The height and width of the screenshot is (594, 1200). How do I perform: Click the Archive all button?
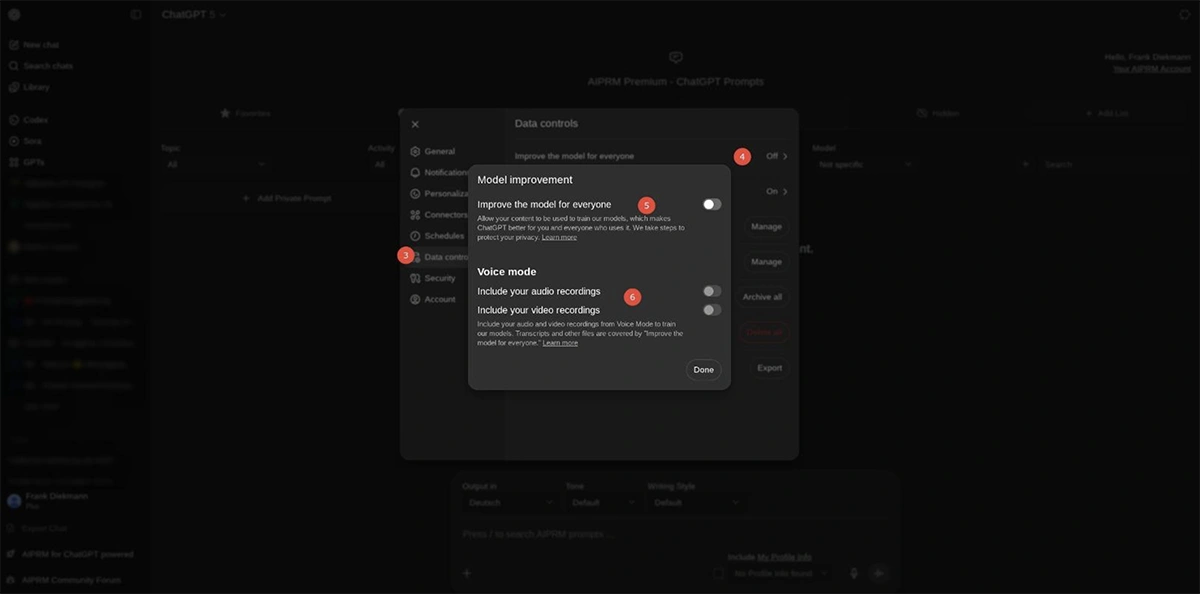(763, 297)
